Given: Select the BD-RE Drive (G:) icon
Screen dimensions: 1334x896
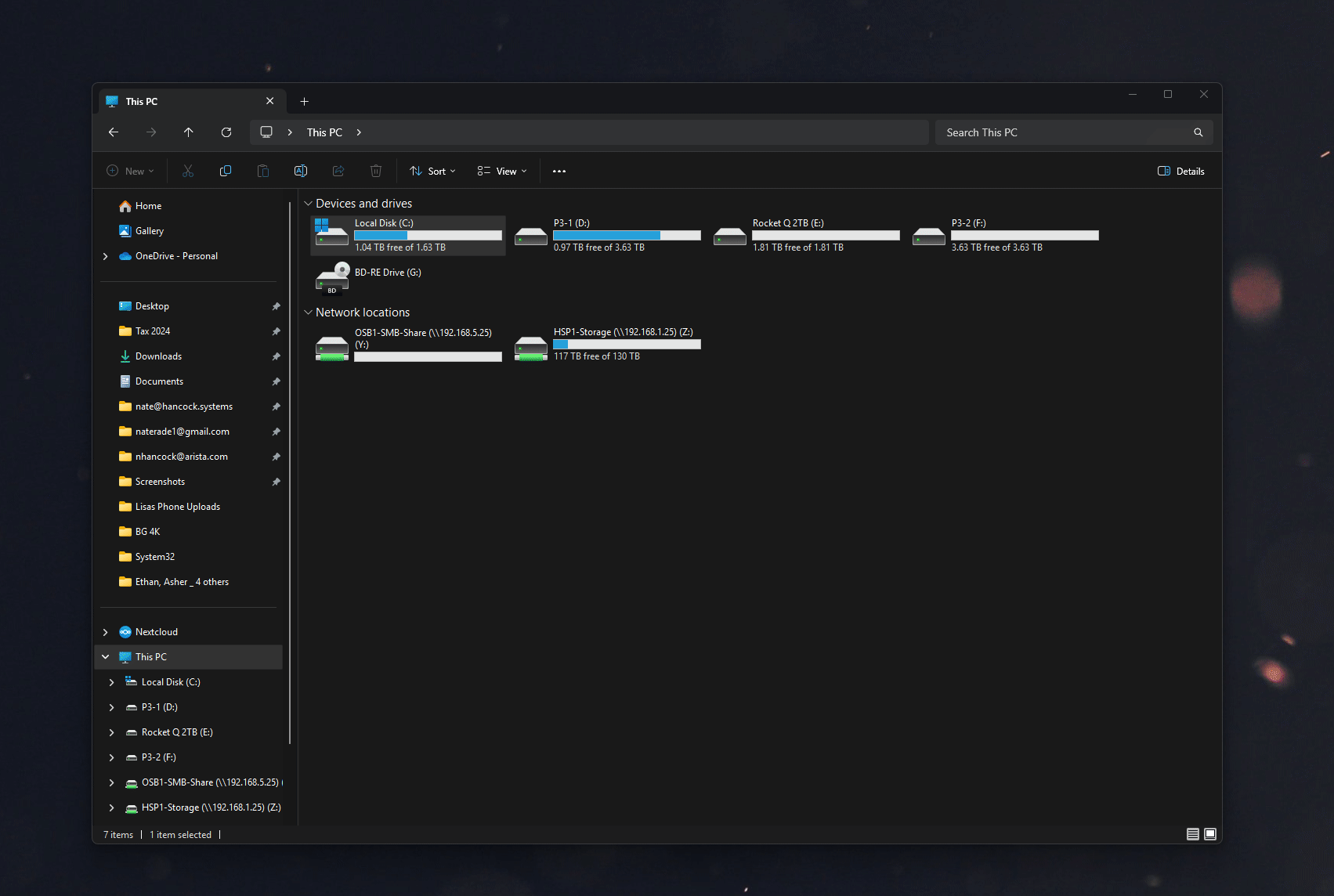Looking at the screenshot, I should (332, 278).
